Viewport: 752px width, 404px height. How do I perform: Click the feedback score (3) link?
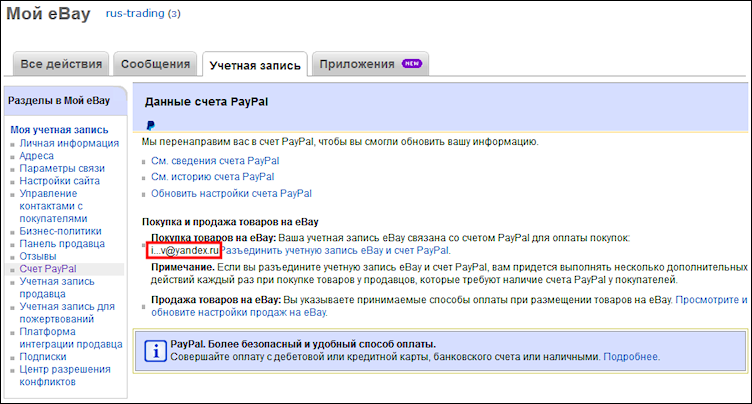click(174, 13)
